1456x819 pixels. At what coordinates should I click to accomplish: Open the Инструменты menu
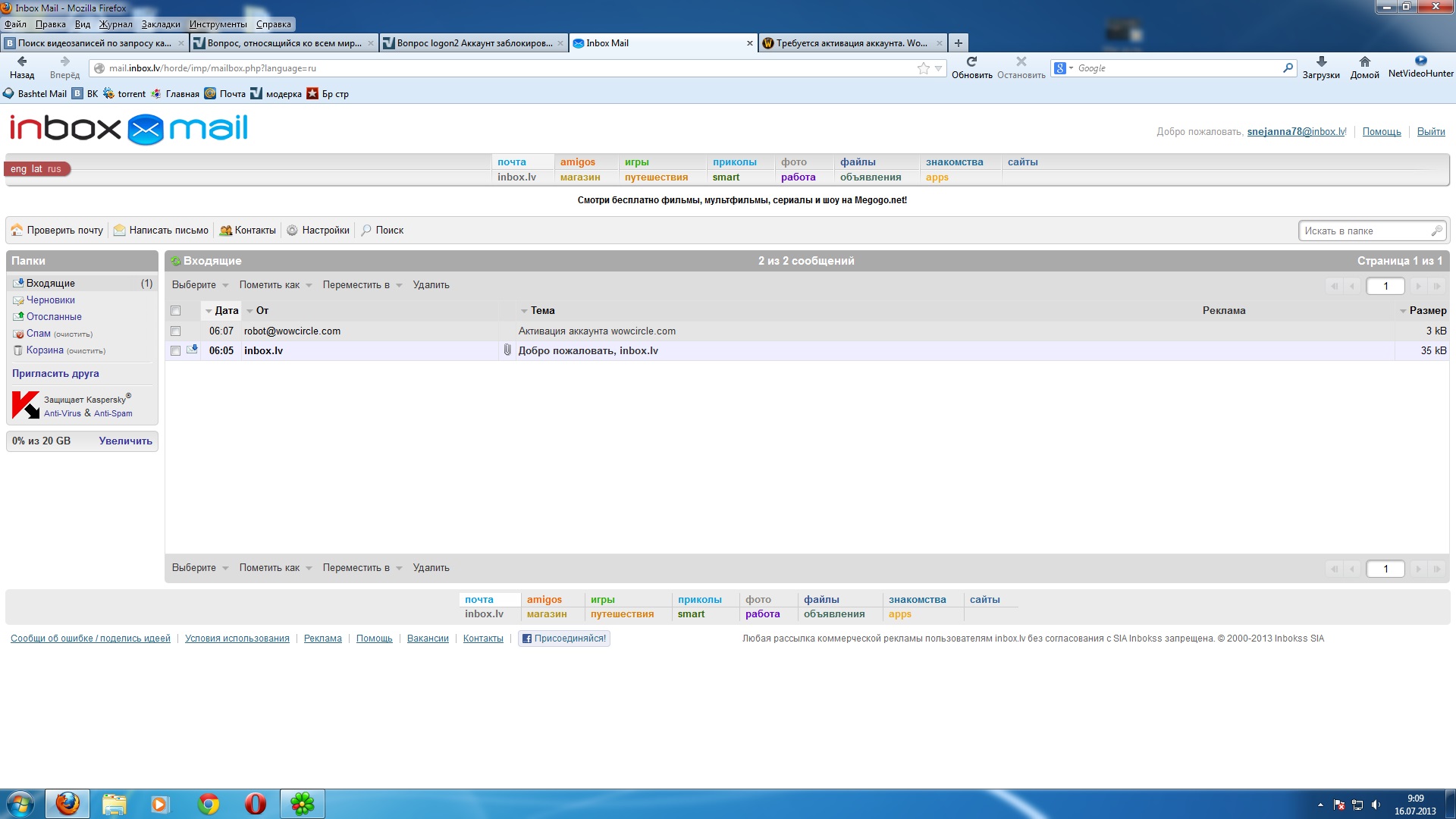218,24
